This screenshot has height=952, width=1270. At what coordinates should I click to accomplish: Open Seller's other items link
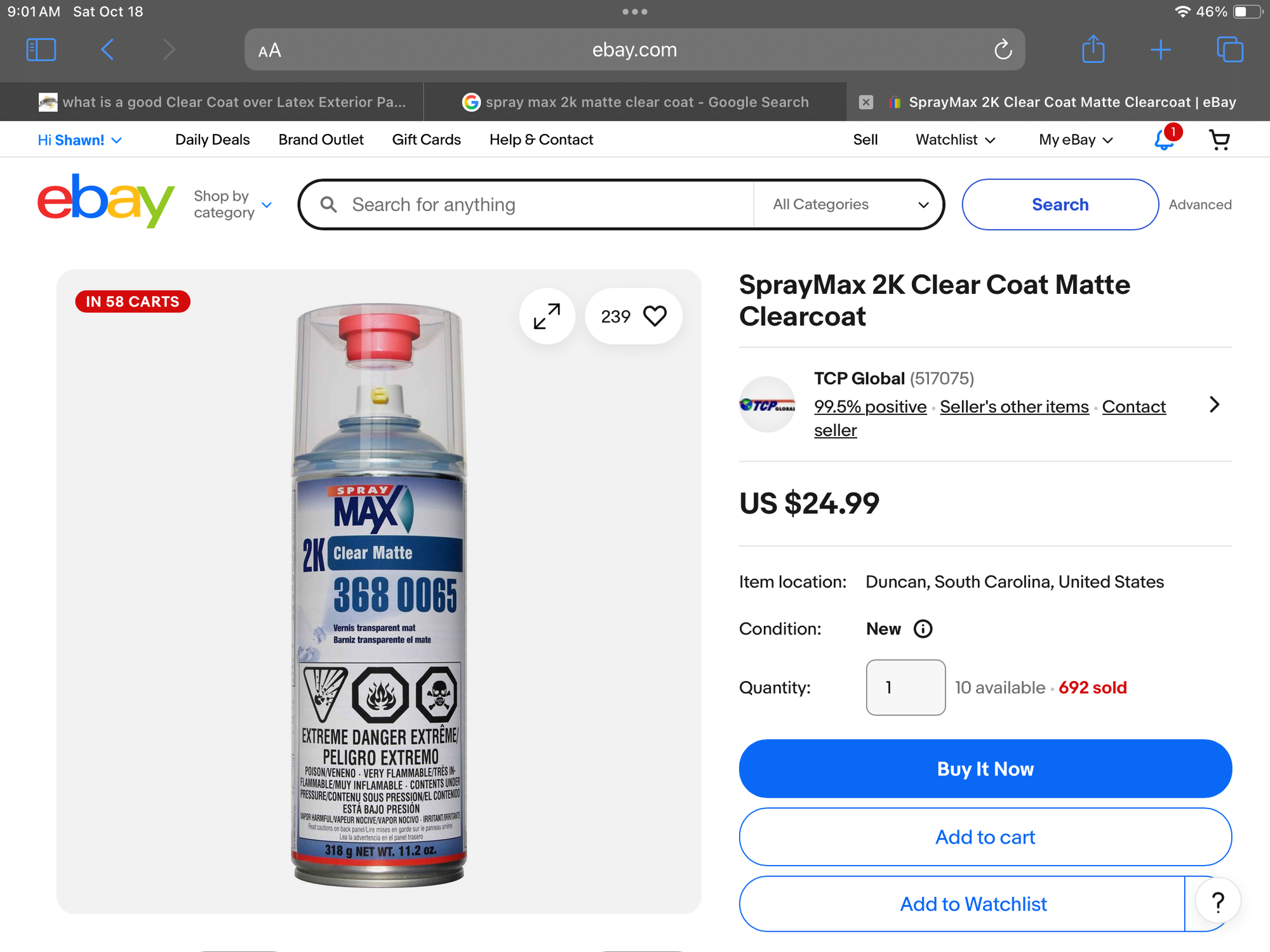1014,407
